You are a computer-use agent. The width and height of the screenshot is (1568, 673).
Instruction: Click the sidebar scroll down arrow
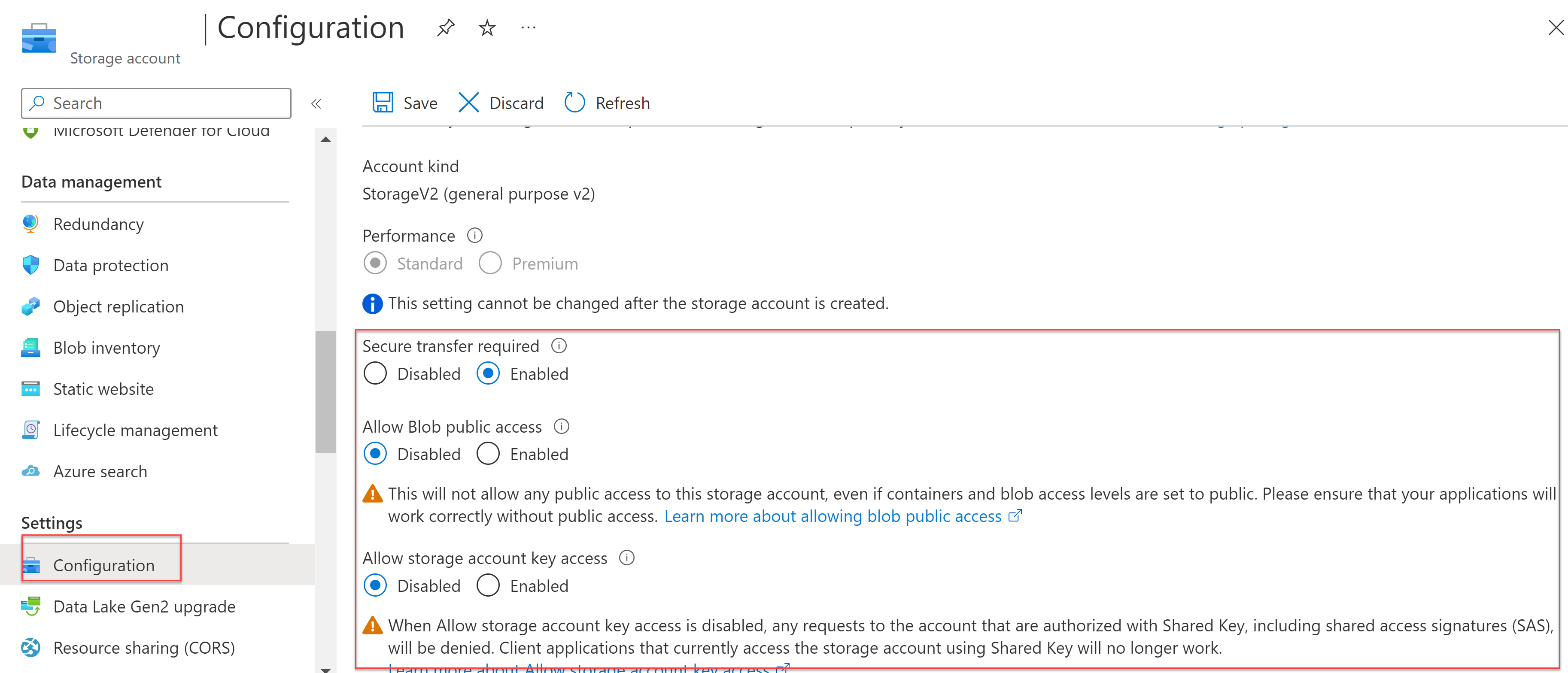325,668
